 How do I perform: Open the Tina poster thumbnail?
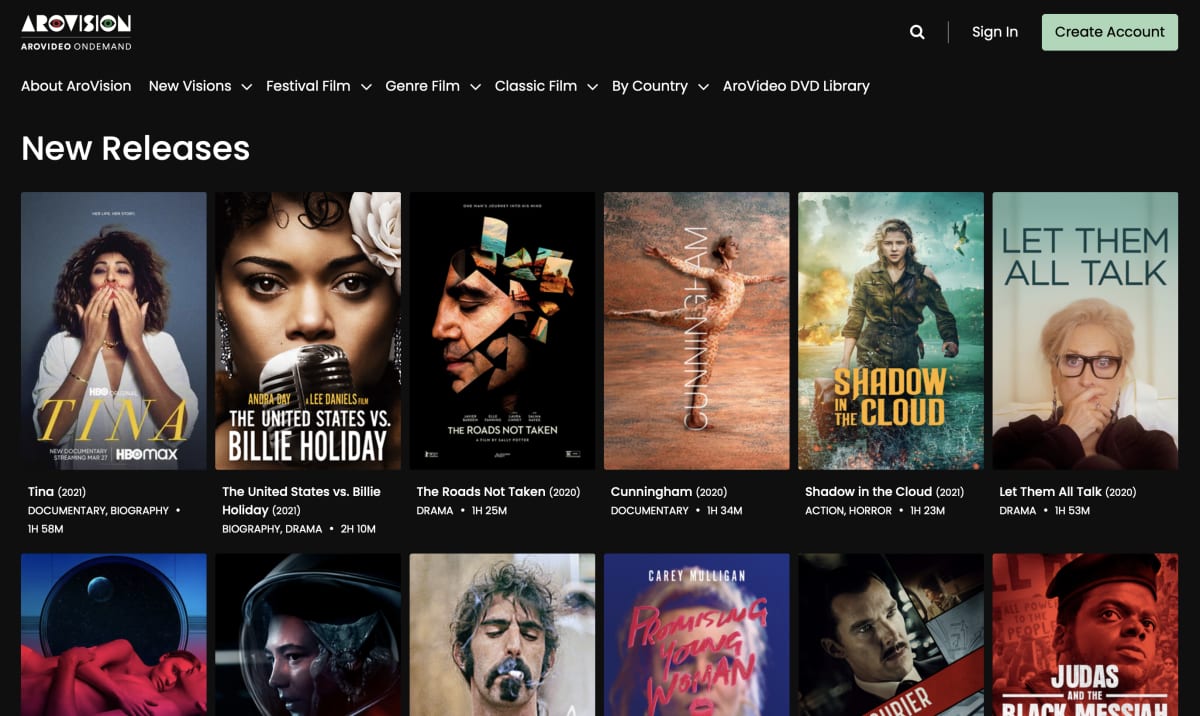pos(114,331)
